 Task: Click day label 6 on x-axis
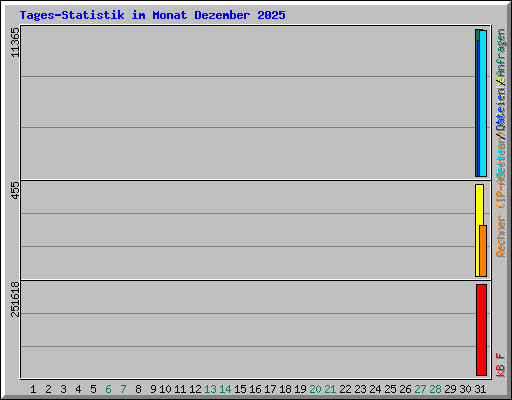pyautogui.click(x=108, y=389)
